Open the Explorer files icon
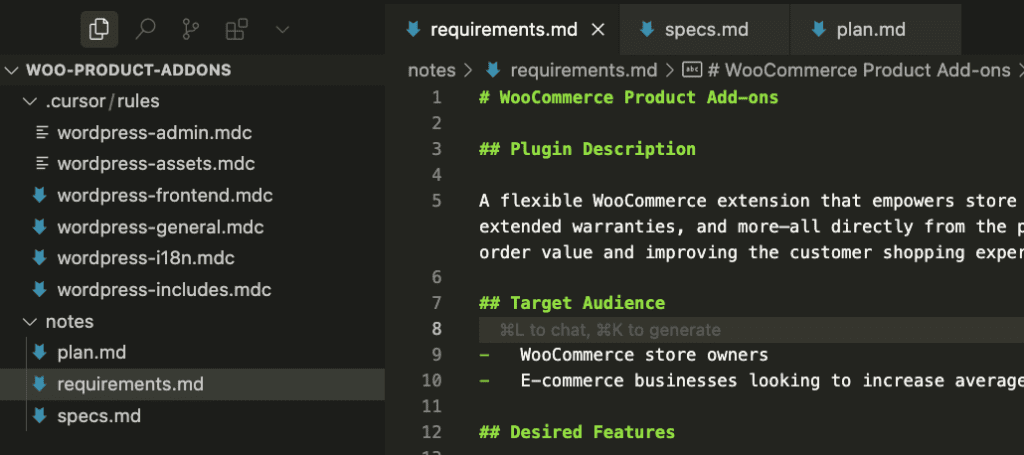 99,29
